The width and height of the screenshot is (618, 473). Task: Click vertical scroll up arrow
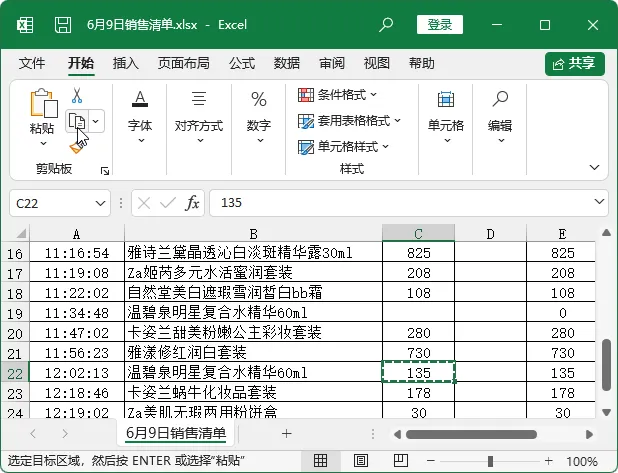tap(607, 233)
